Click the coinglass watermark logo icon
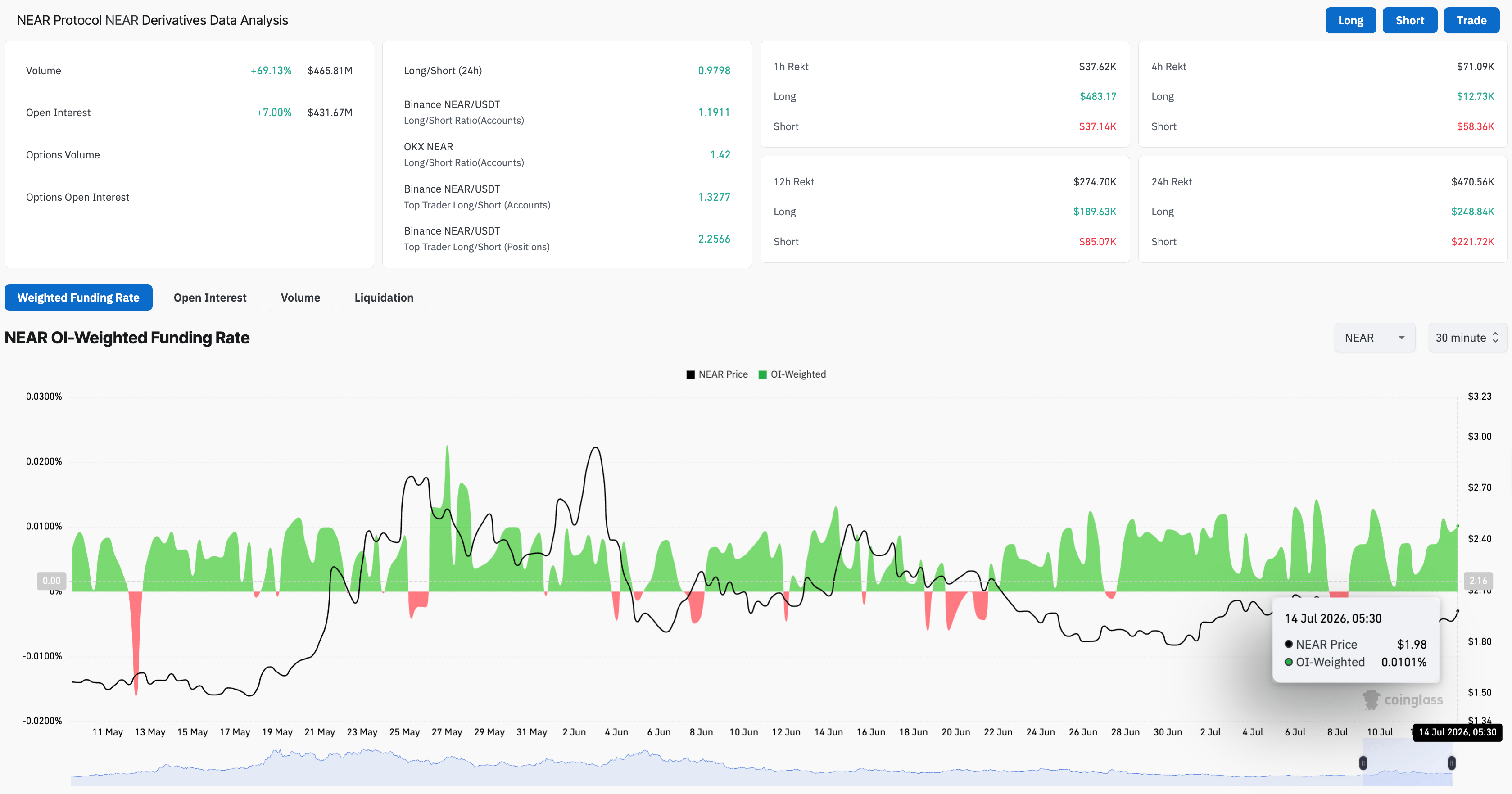The height and width of the screenshot is (794, 1512). coord(1371,699)
